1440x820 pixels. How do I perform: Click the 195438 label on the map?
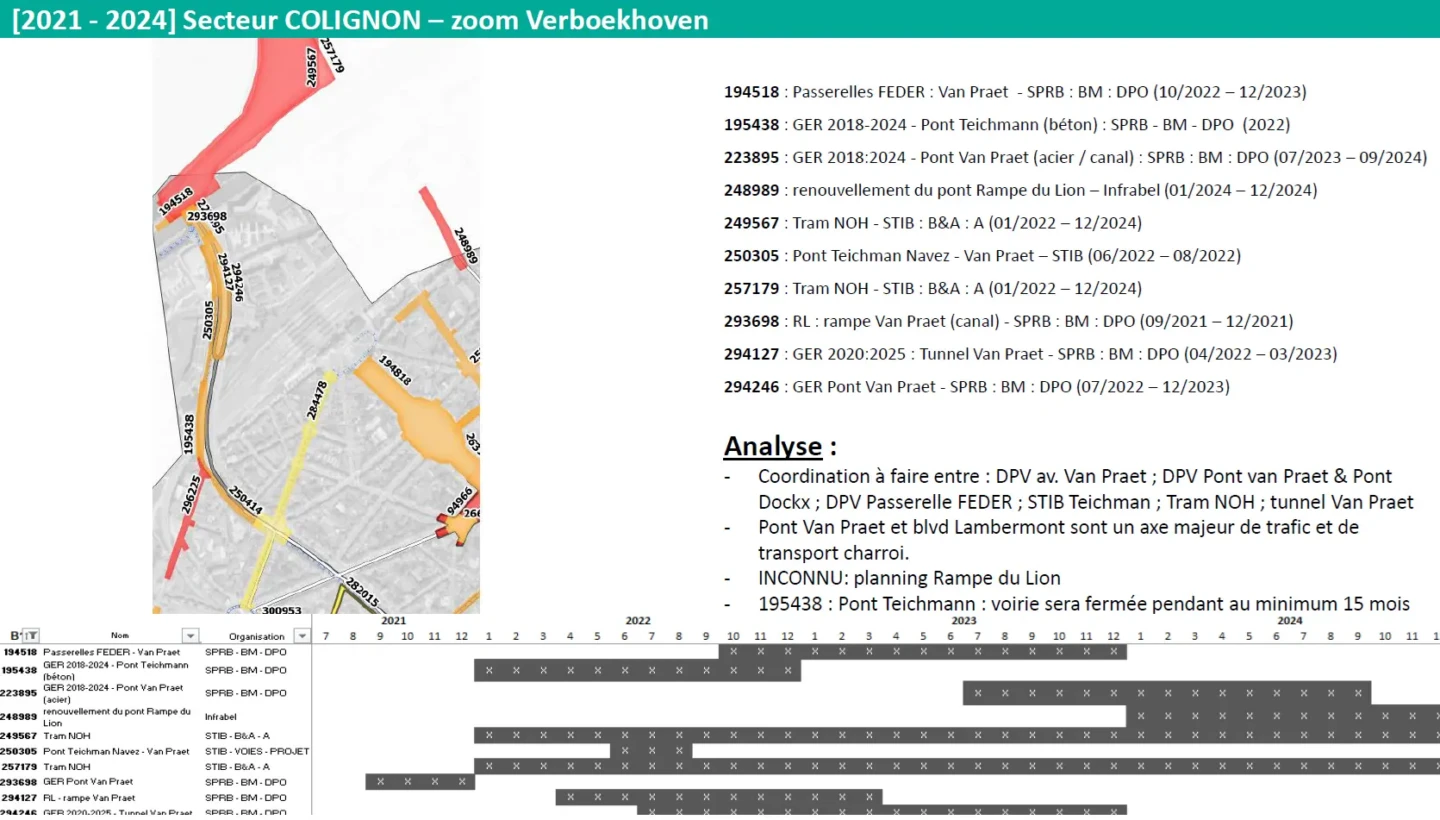pos(189,434)
